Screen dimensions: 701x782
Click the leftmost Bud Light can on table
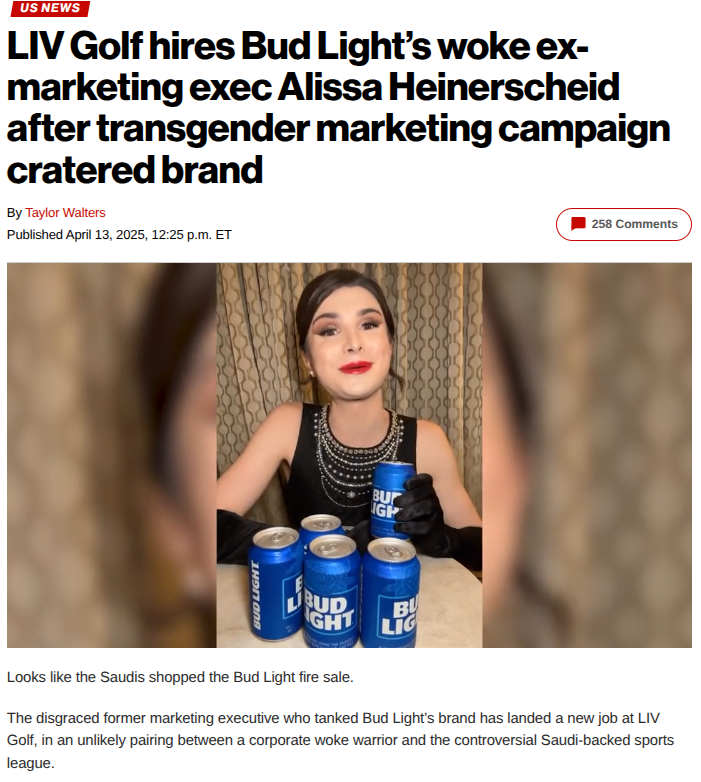pos(275,584)
